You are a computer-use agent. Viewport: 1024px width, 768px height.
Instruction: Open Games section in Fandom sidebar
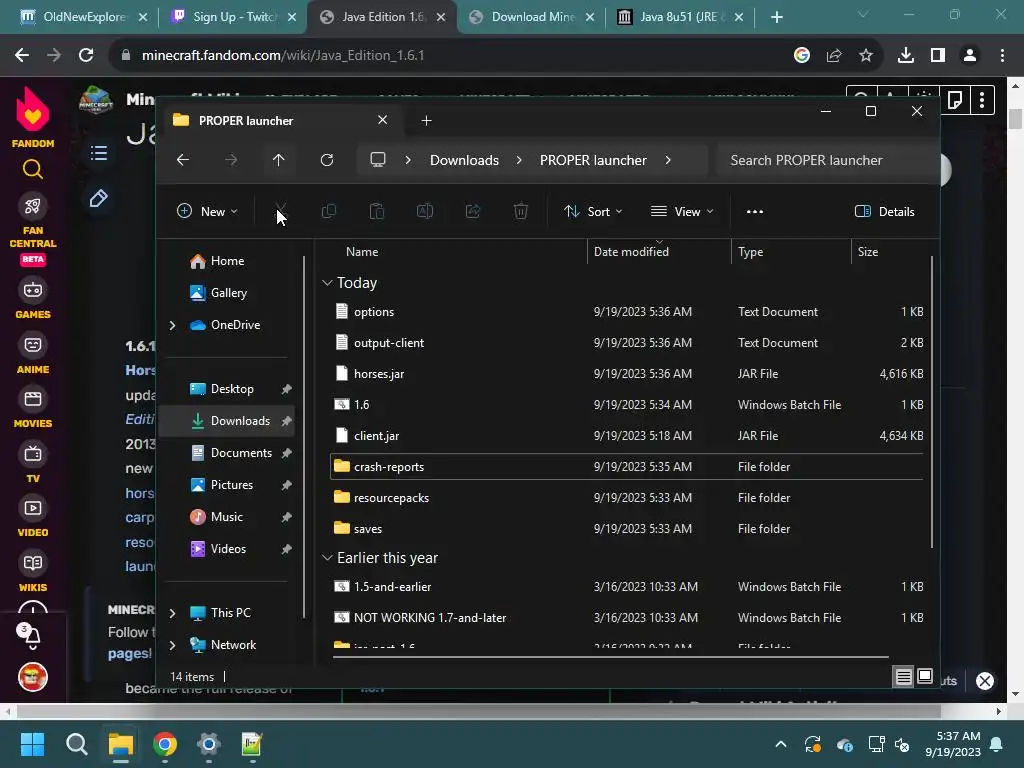click(33, 300)
